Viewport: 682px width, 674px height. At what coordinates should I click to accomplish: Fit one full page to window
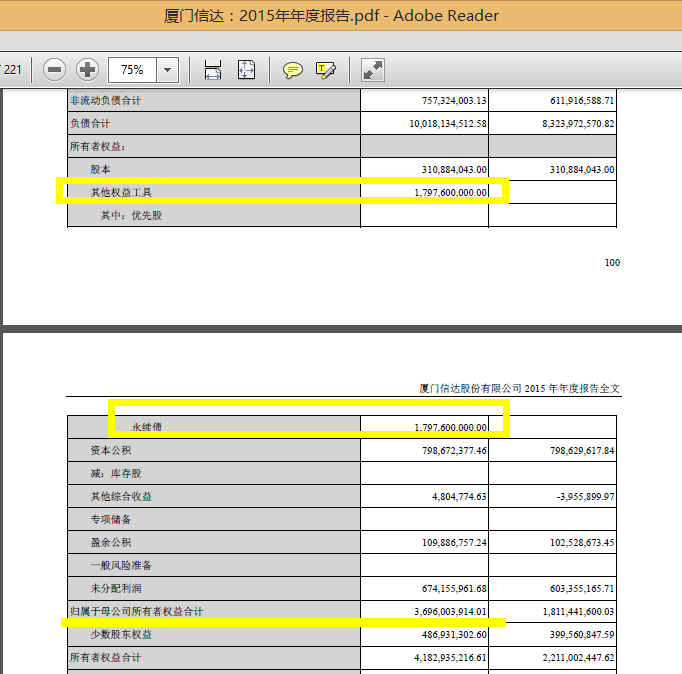(246, 70)
